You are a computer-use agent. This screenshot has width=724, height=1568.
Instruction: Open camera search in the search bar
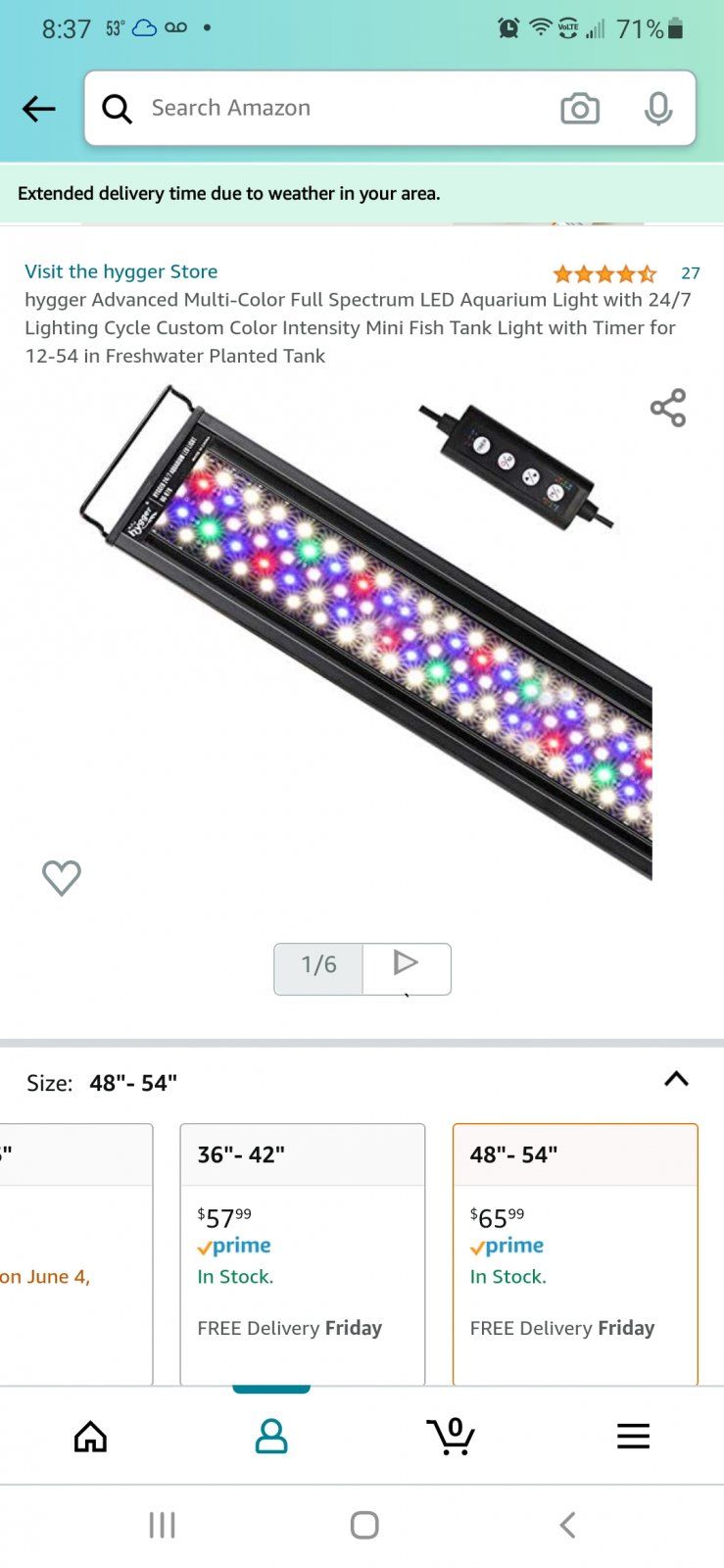(x=579, y=109)
